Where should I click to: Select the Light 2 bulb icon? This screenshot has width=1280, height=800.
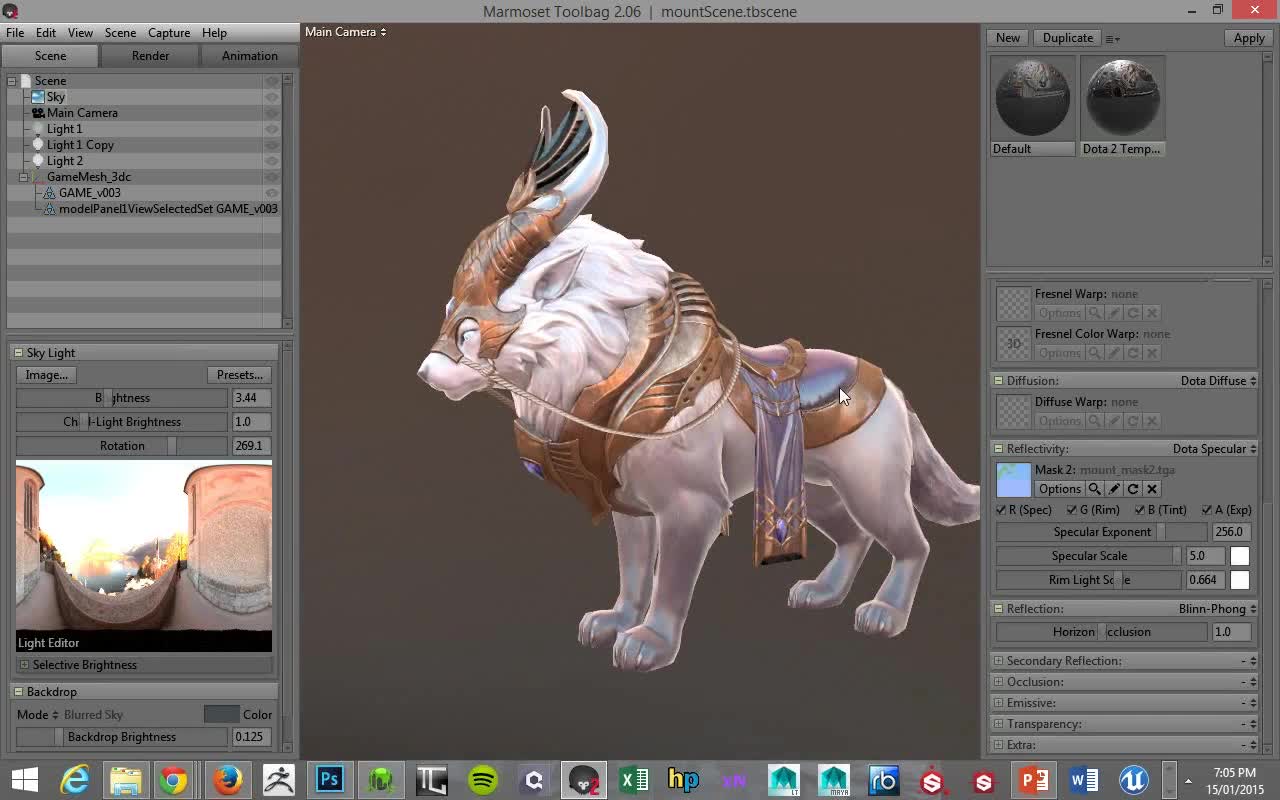[x=38, y=161]
